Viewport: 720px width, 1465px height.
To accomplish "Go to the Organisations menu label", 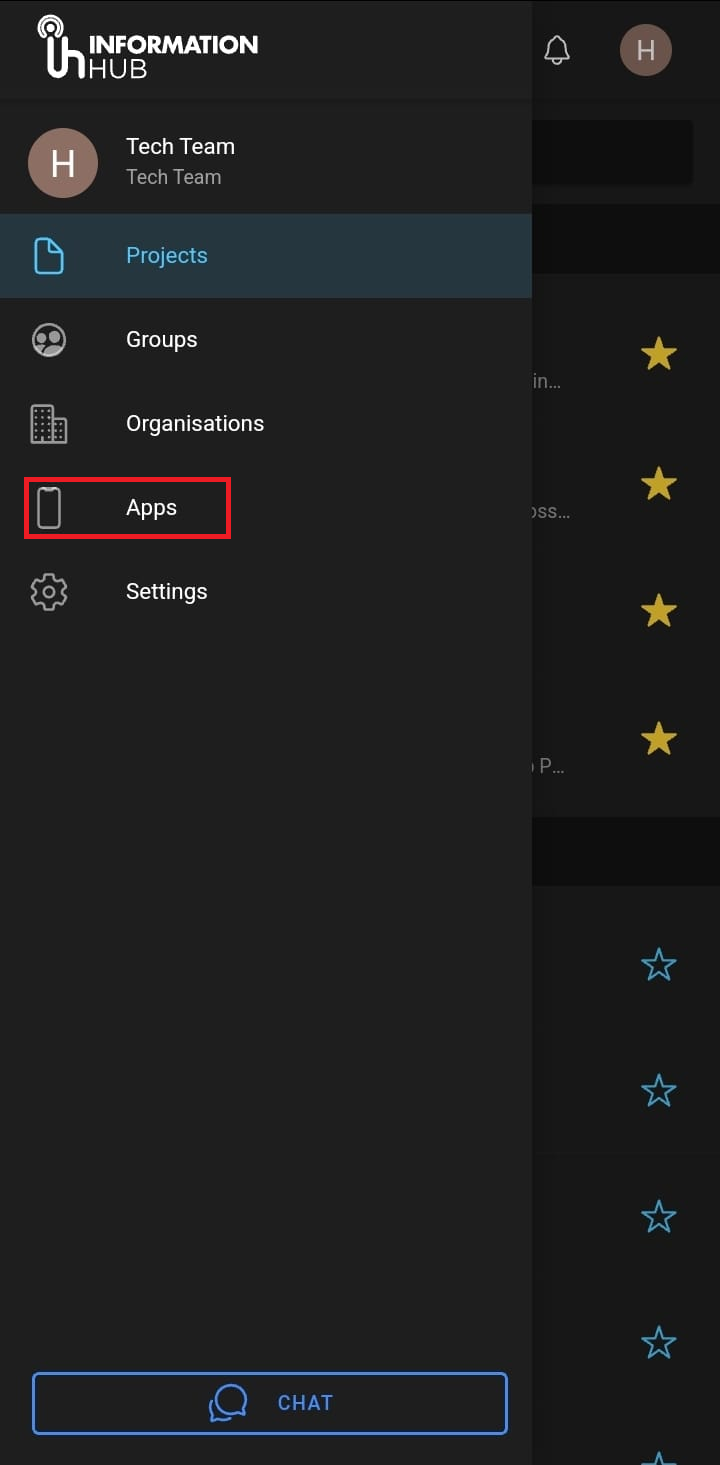I will pyautogui.click(x=195, y=424).
